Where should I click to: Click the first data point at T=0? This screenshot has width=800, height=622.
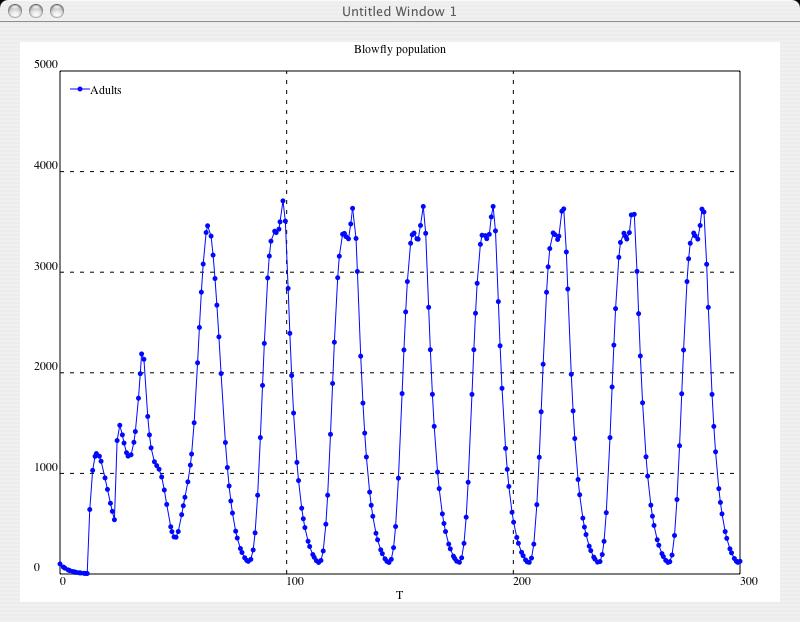(60, 564)
